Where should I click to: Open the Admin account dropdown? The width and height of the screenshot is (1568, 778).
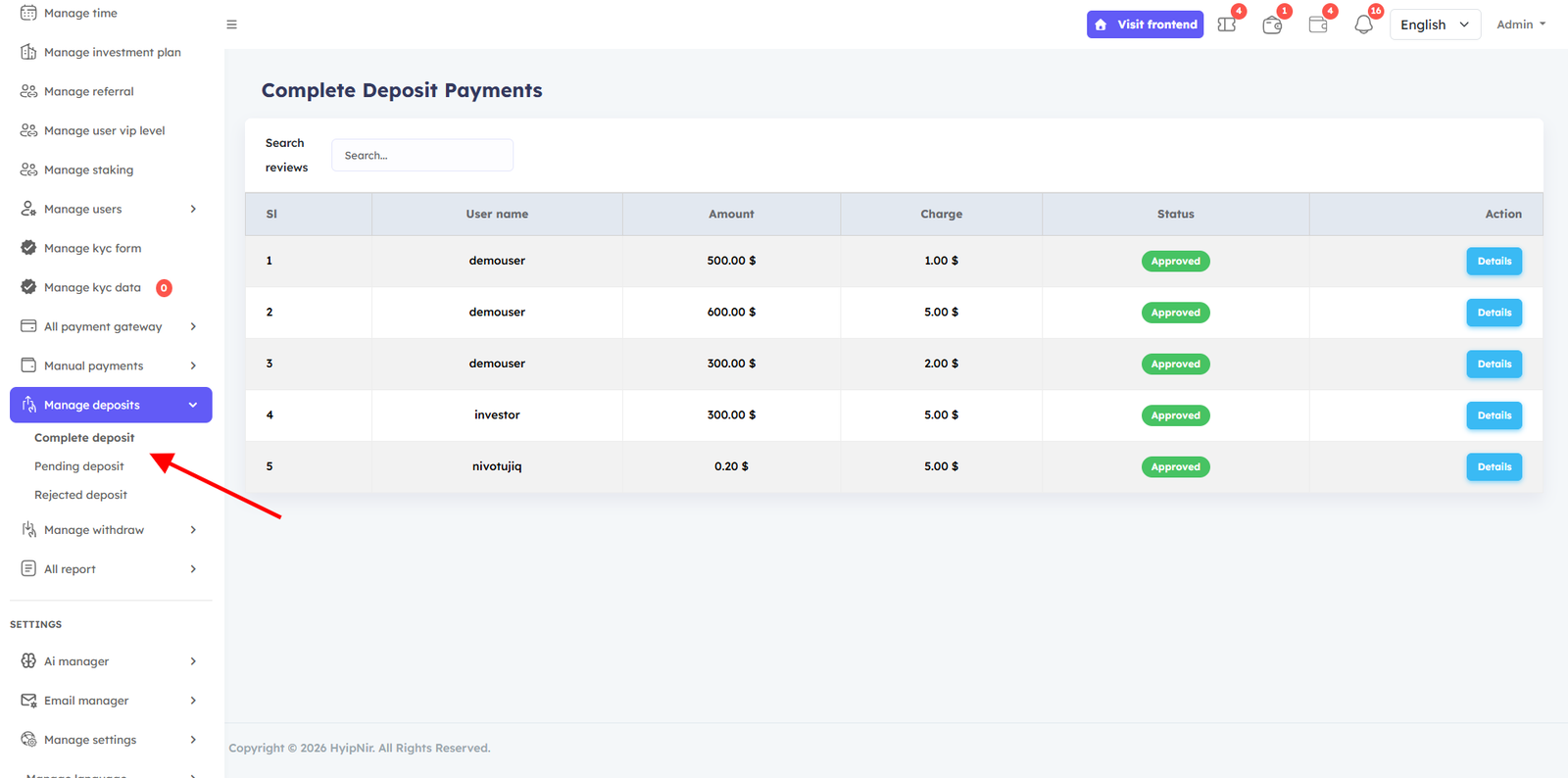tap(1521, 24)
